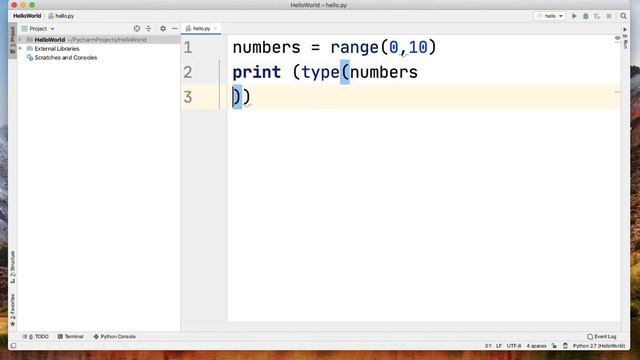Expand the HelloWorld project root
The height and width of the screenshot is (360, 640).
tap(20, 40)
